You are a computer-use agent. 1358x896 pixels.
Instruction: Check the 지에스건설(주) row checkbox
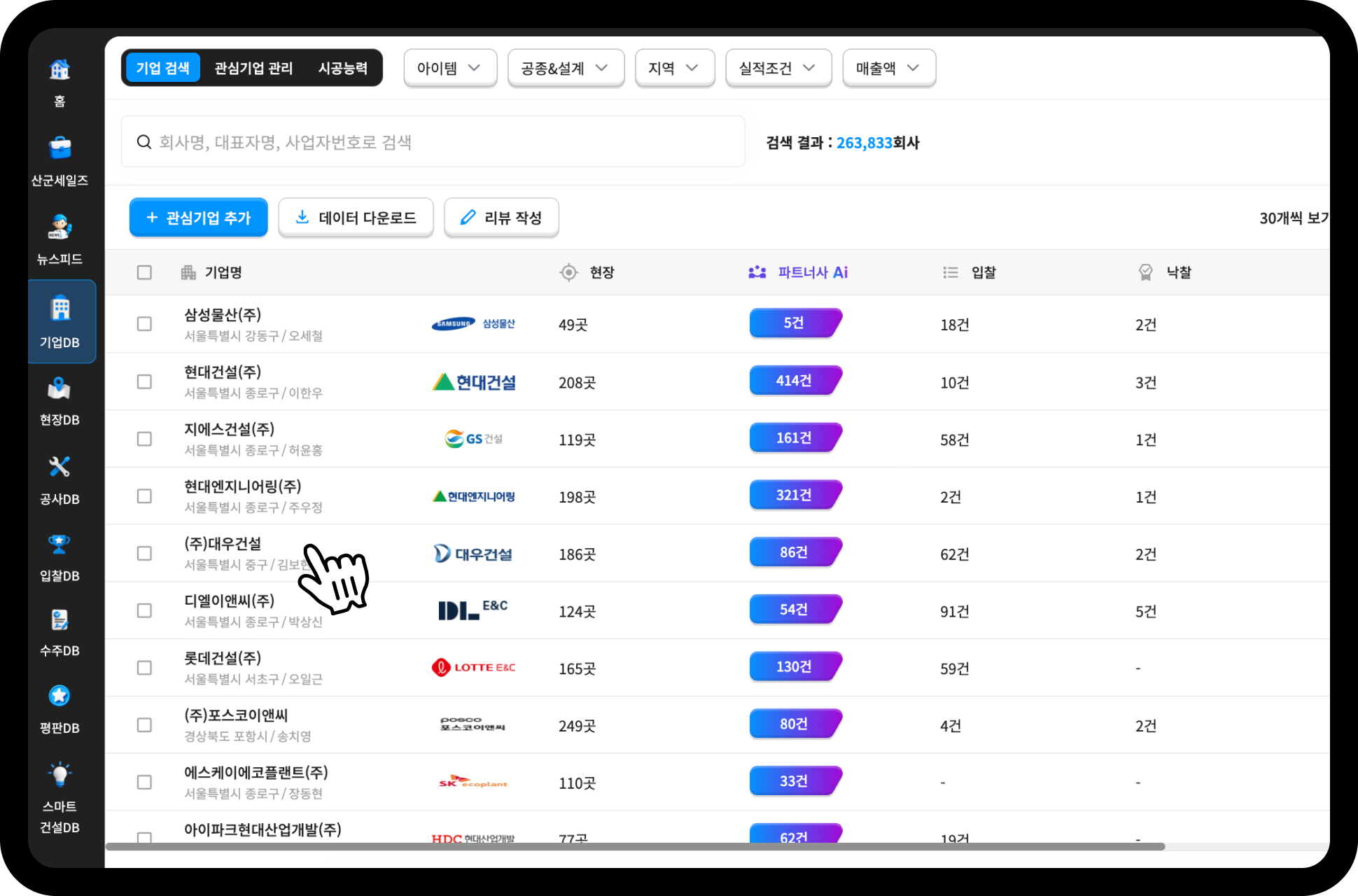144,439
